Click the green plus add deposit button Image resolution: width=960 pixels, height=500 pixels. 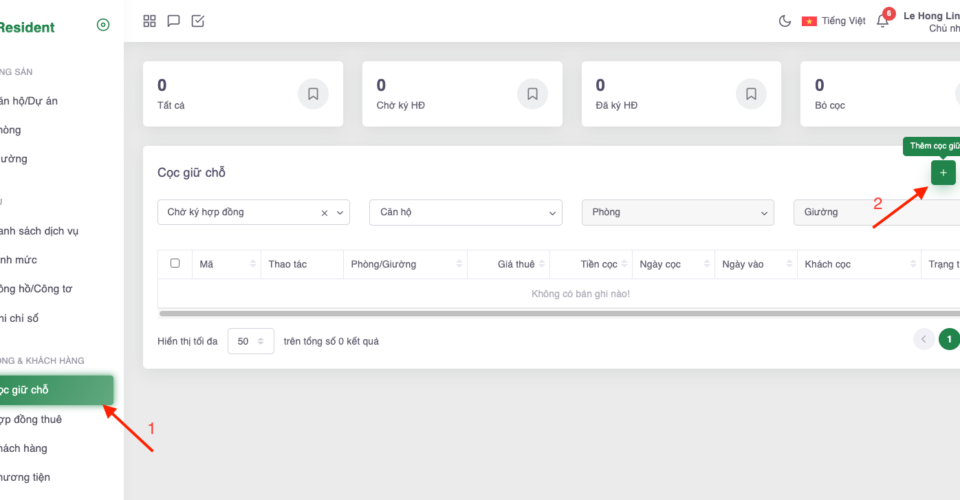[942, 173]
